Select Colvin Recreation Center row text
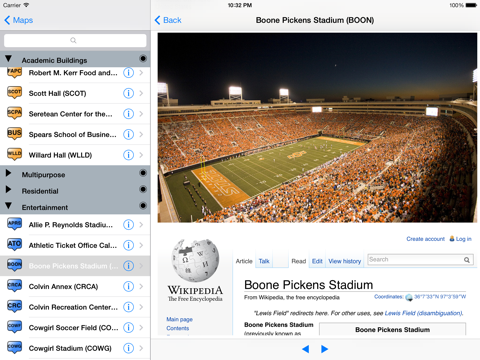The height and width of the screenshot is (360, 480). [x=73, y=307]
